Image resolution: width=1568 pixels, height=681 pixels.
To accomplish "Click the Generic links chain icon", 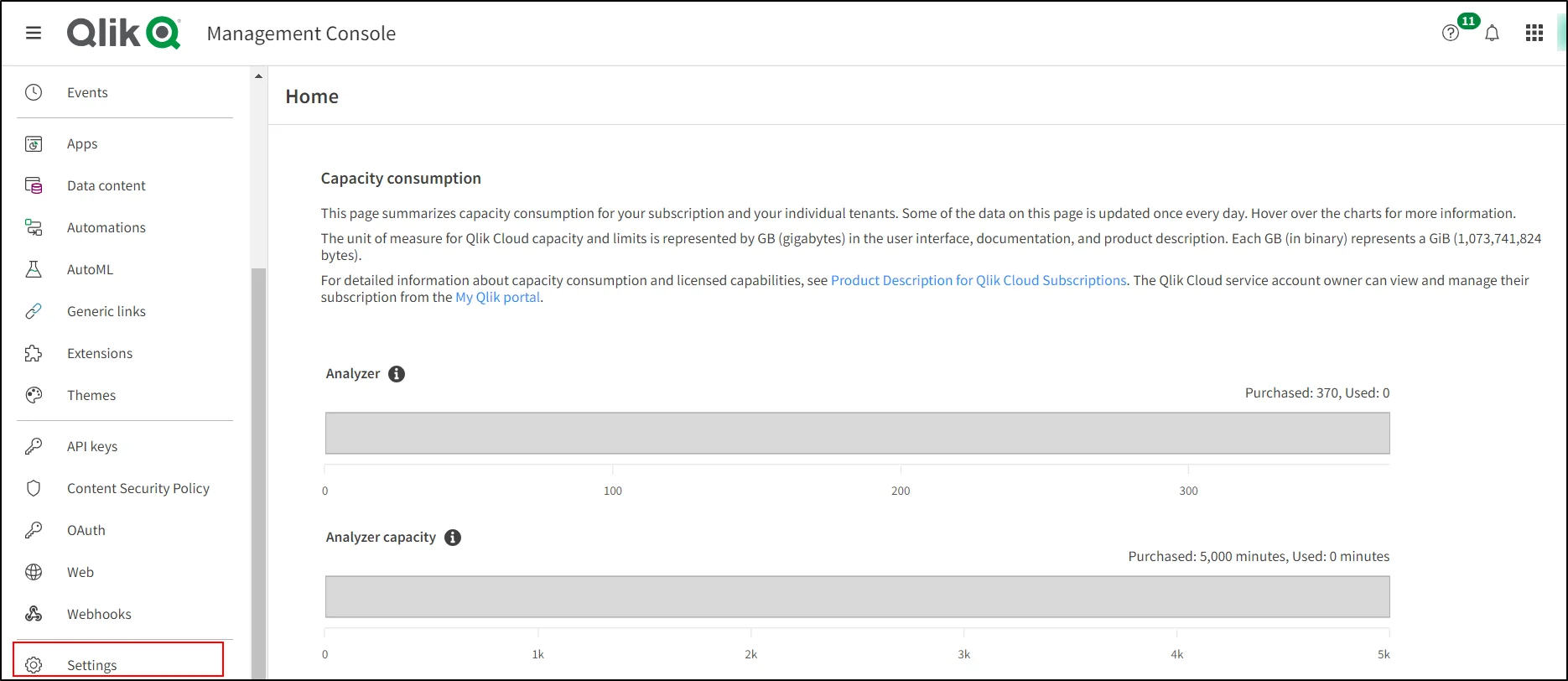I will 34,311.
